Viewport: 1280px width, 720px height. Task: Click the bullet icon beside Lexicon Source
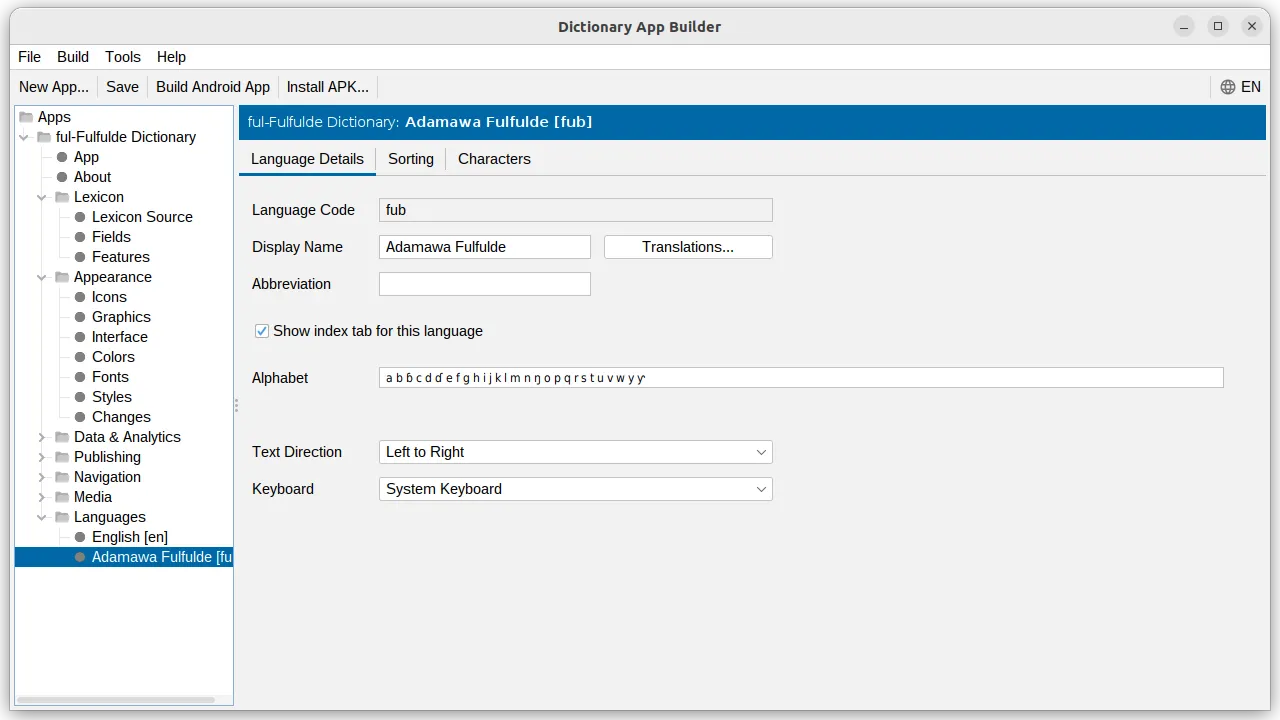(x=80, y=217)
